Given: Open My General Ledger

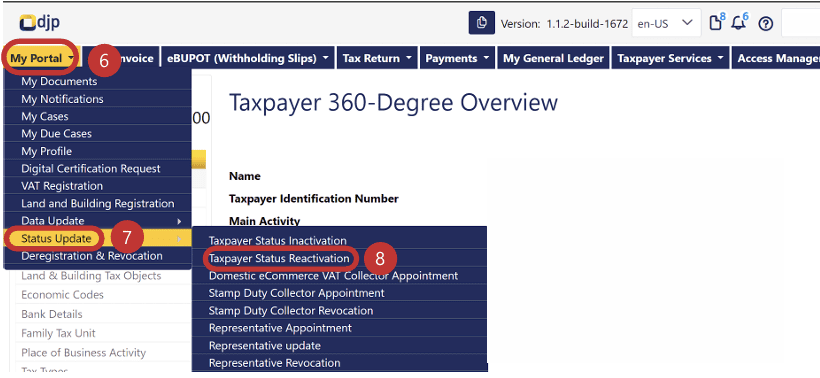Looking at the screenshot, I should pyautogui.click(x=553, y=59).
